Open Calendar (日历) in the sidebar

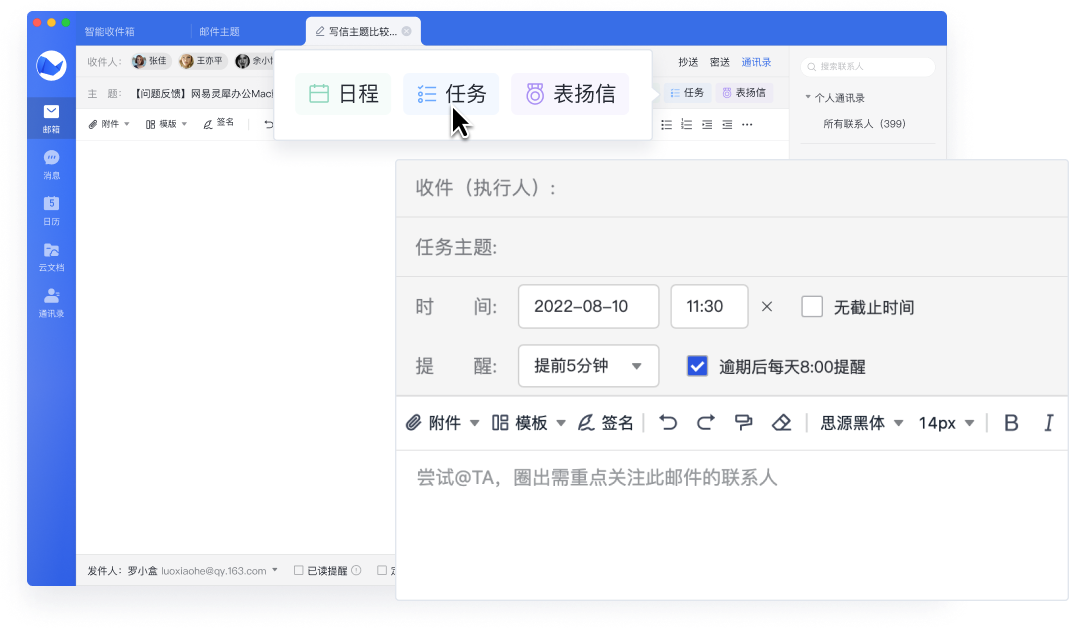pyautogui.click(x=51, y=210)
